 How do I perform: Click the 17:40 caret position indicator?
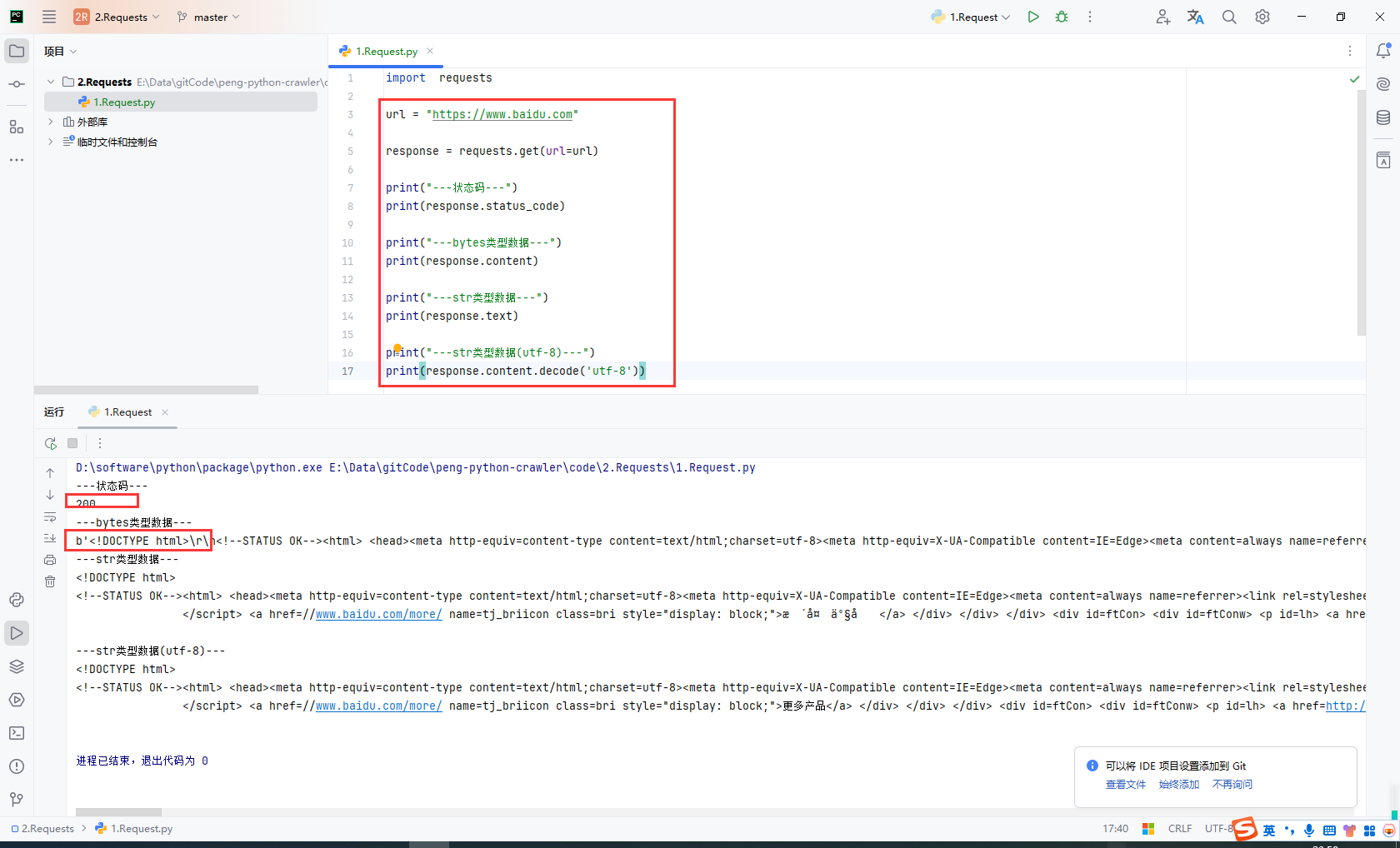tap(1115, 829)
